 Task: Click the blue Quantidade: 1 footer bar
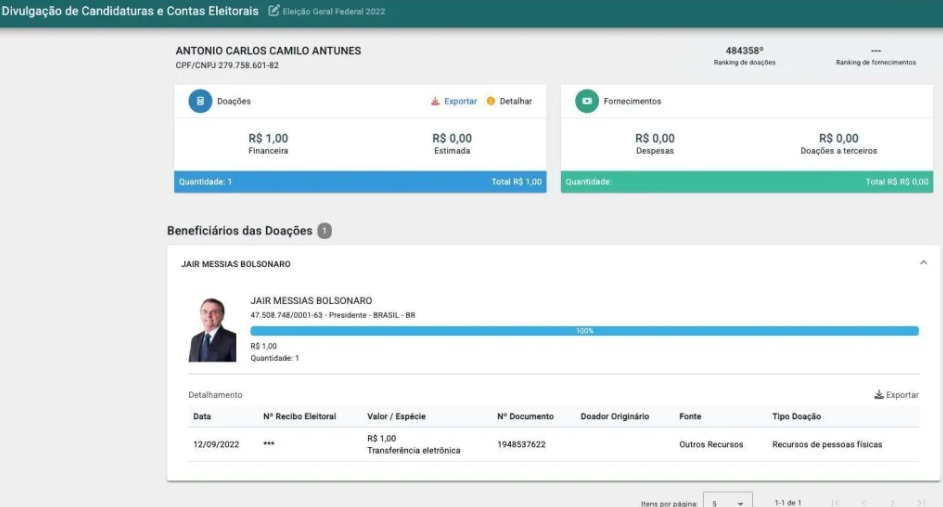[x=360, y=182]
